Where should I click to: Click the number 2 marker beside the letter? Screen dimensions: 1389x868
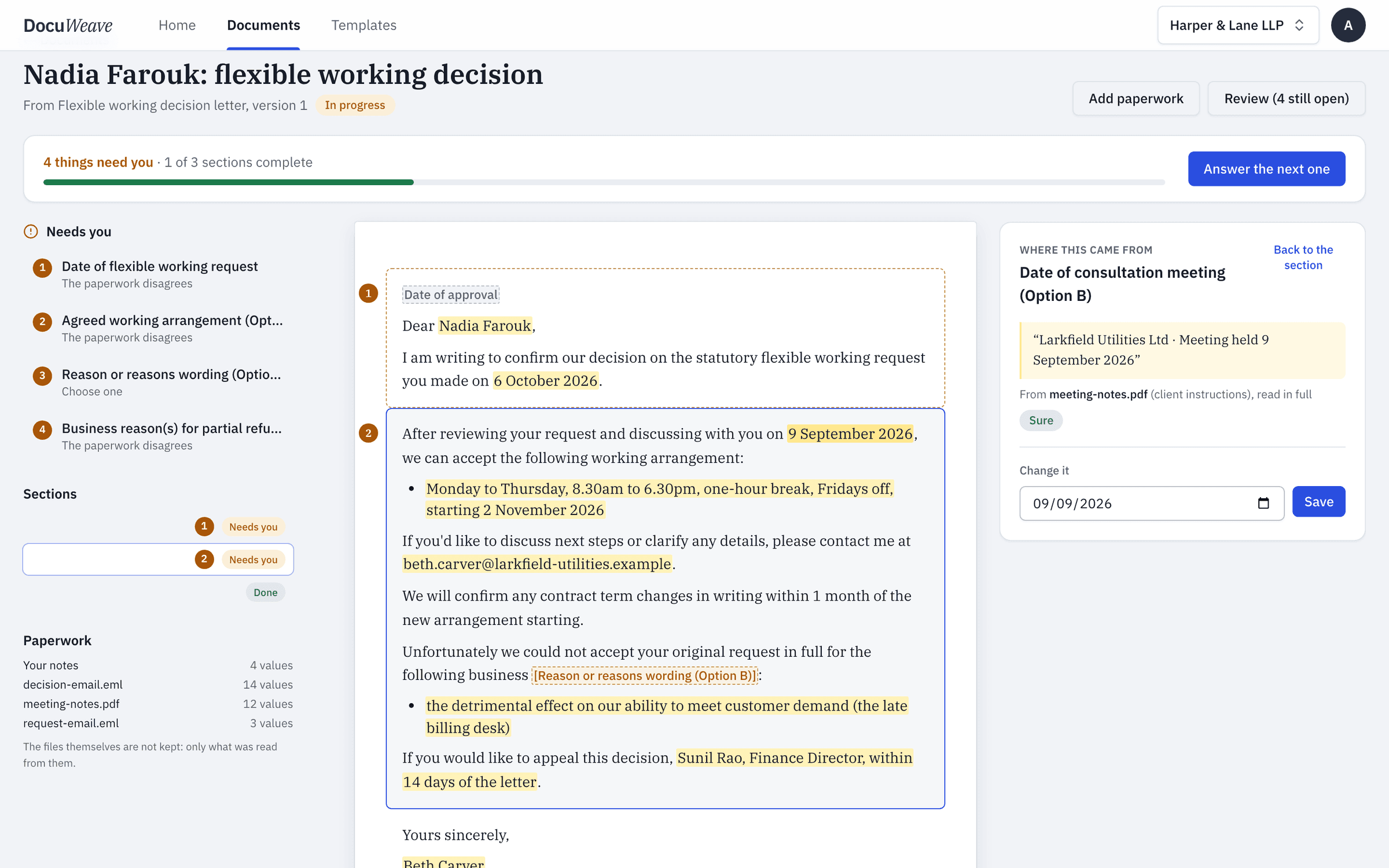pos(369,433)
